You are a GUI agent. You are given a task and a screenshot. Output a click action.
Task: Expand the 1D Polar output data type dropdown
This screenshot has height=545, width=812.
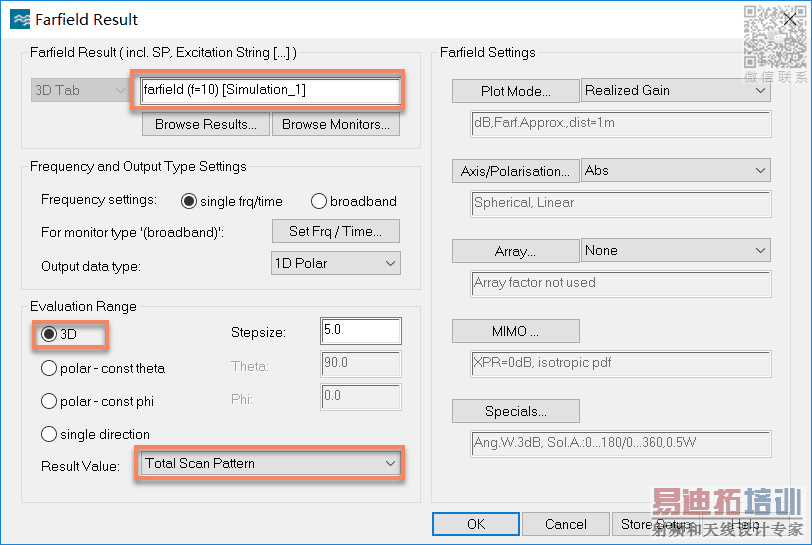(336, 263)
